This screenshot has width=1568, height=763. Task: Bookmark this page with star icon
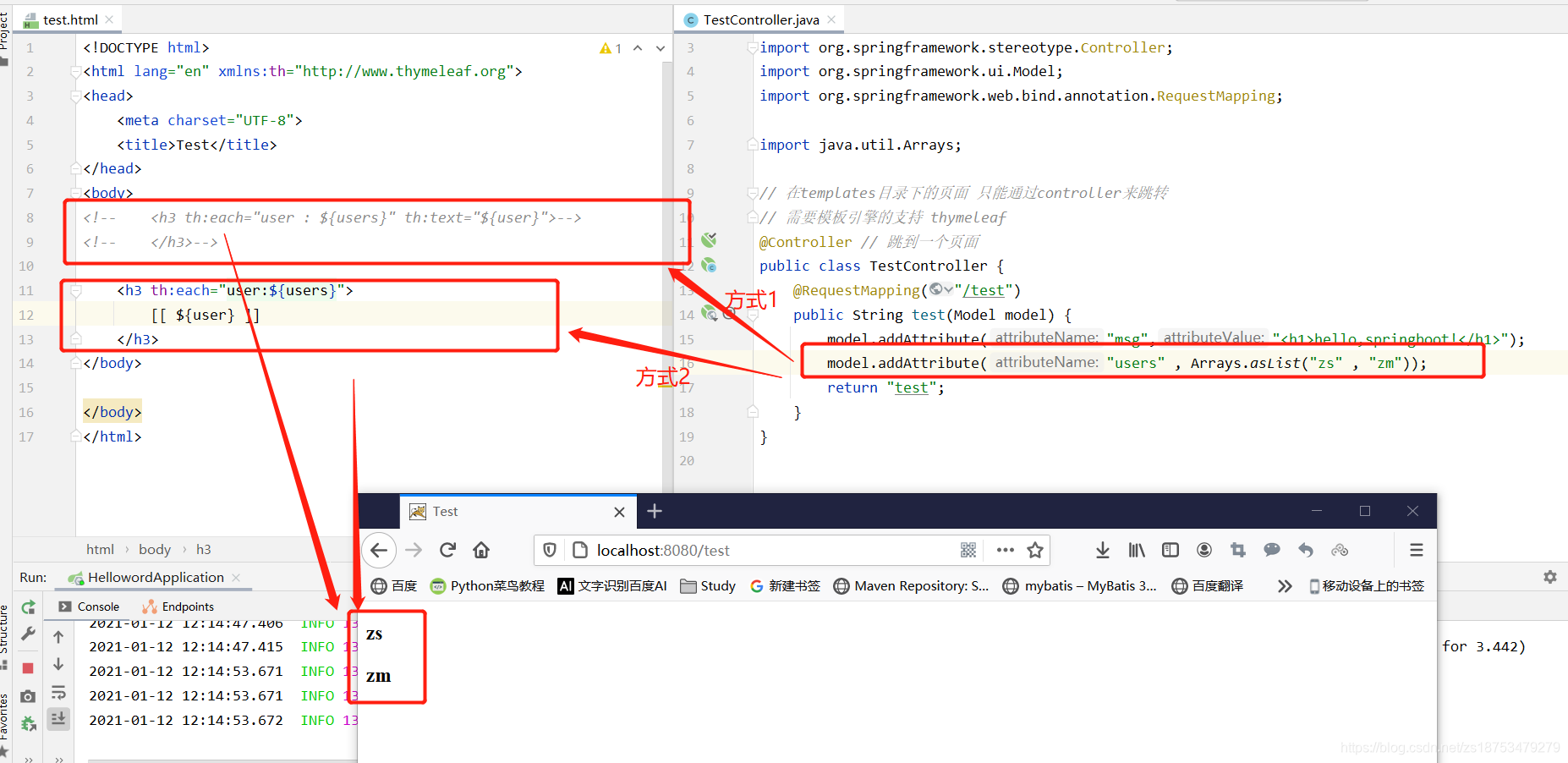tap(1035, 550)
